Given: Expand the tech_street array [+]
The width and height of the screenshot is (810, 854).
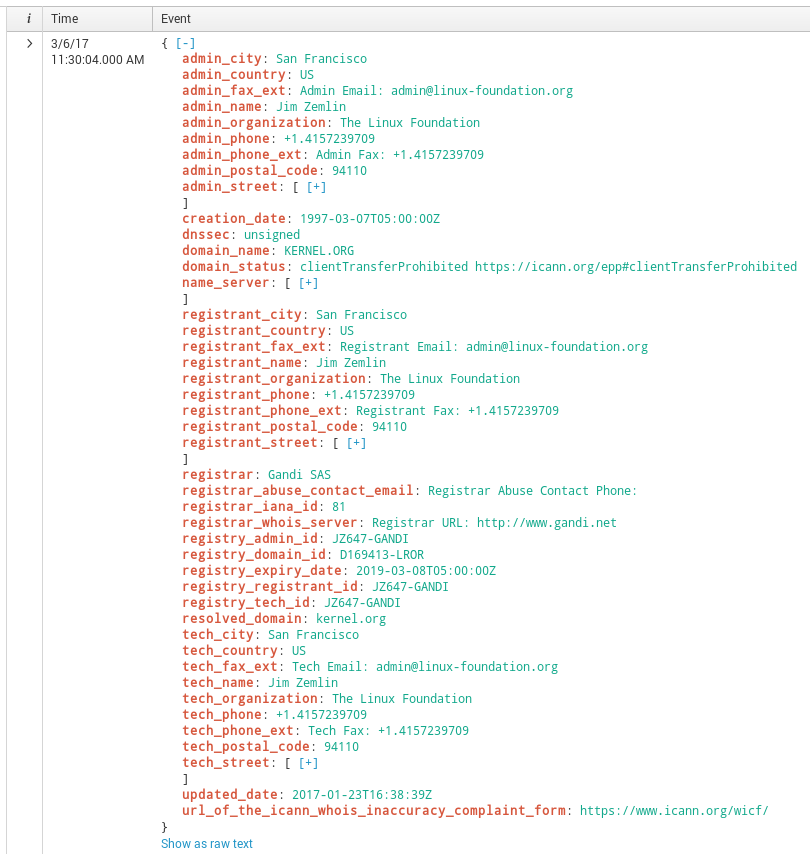Looking at the screenshot, I should [308, 762].
